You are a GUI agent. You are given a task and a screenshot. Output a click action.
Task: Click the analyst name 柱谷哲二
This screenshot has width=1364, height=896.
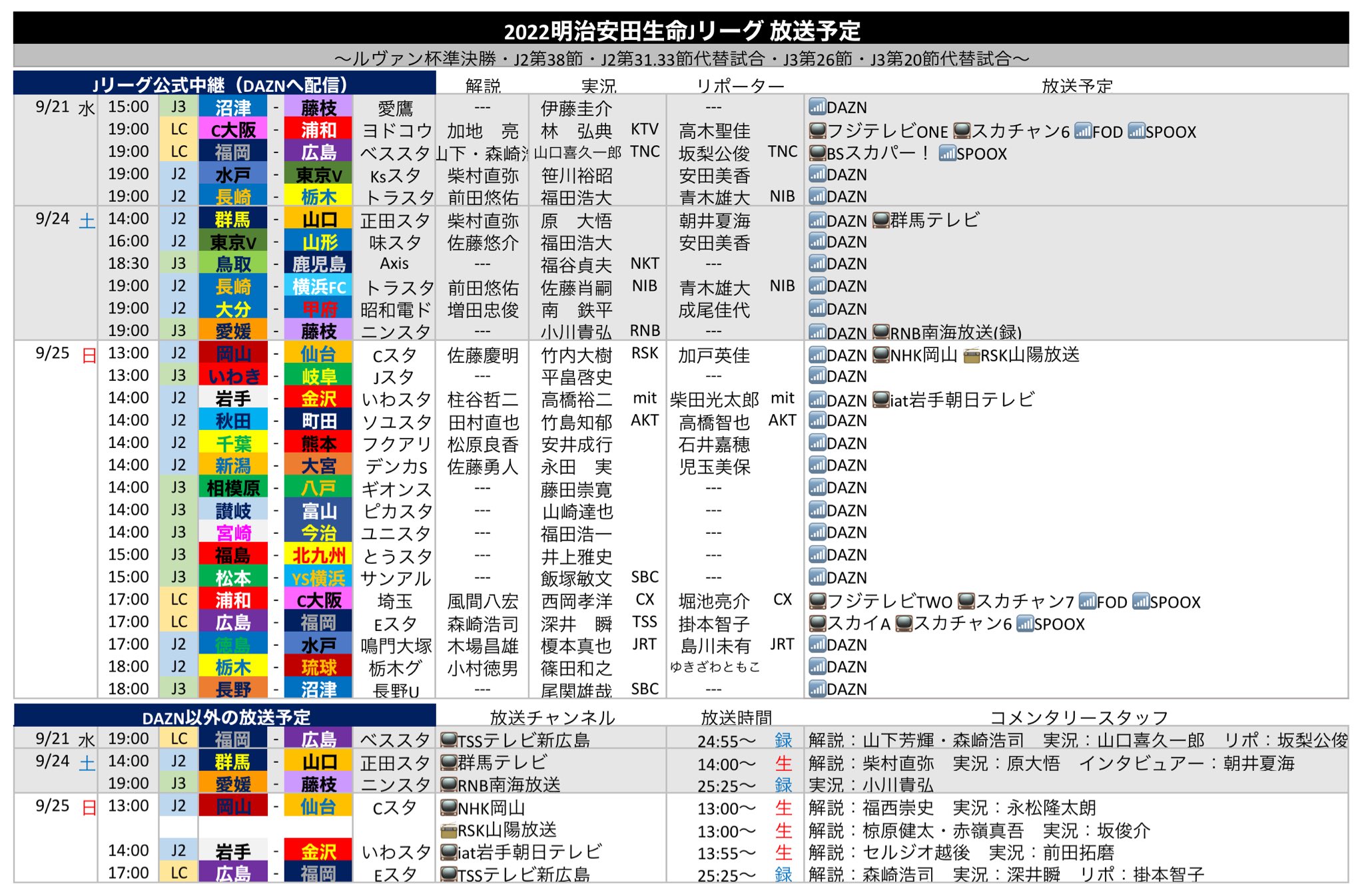(x=483, y=399)
